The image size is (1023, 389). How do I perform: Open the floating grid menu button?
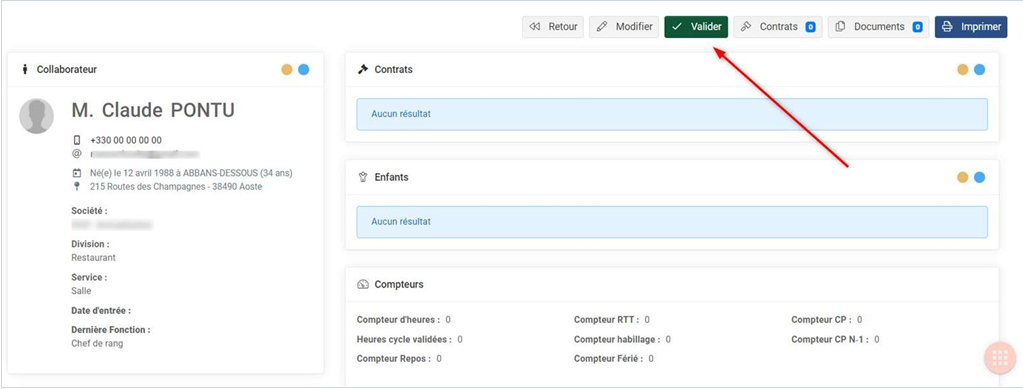[x=1000, y=357]
